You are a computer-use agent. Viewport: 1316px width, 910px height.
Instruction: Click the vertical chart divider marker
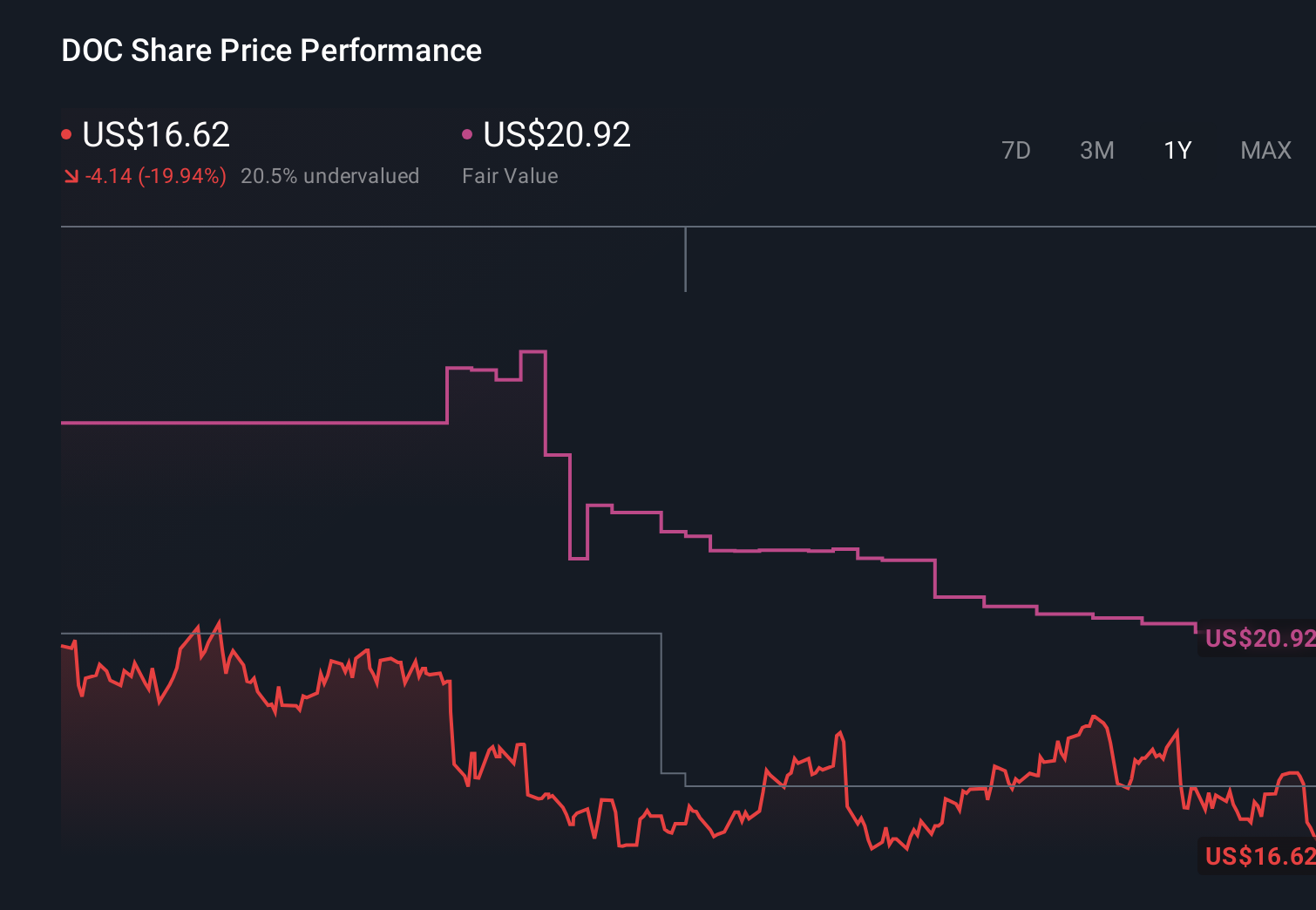pos(687,259)
